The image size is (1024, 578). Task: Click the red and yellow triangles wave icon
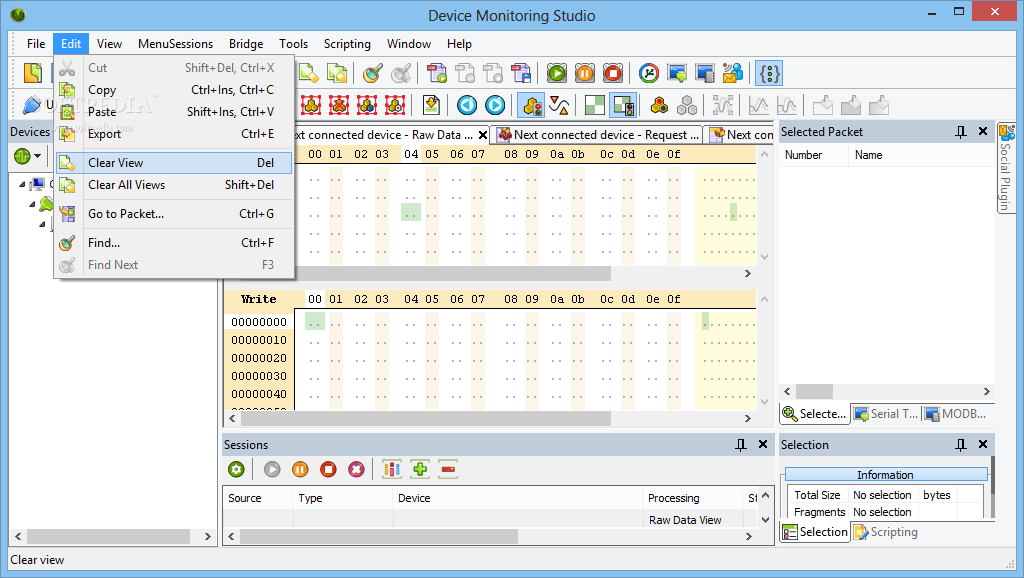click(x=559, y=104)
